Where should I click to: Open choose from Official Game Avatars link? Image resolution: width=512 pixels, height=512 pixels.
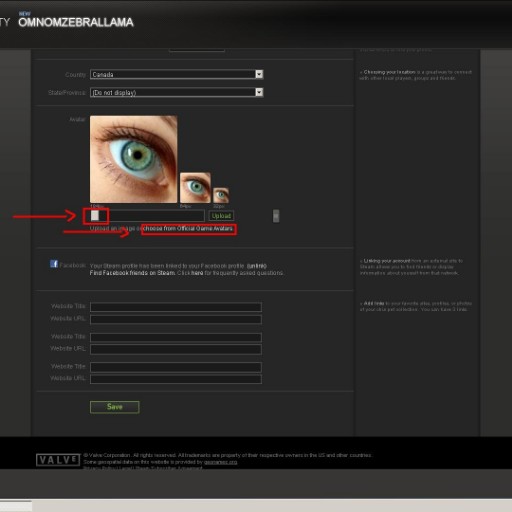click(x=188, y=229)
